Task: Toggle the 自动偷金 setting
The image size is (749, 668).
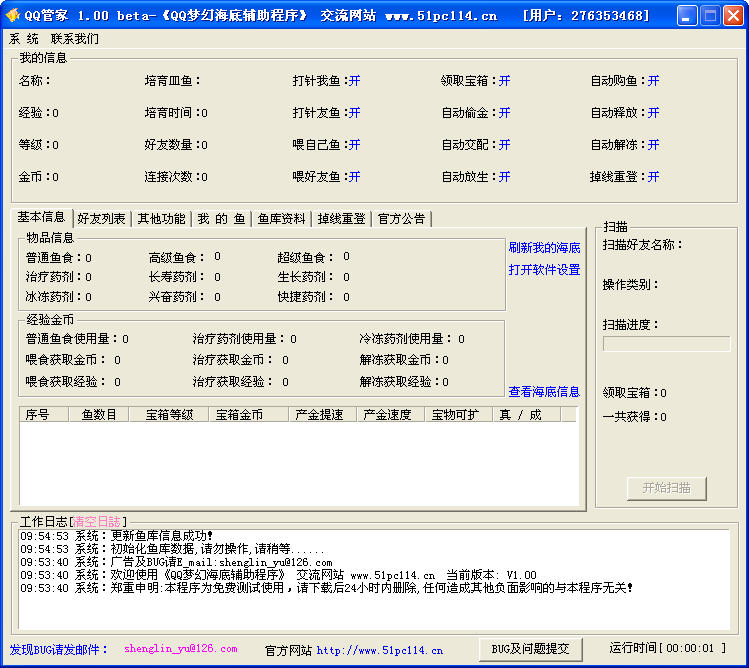Action: coord(504,113)
